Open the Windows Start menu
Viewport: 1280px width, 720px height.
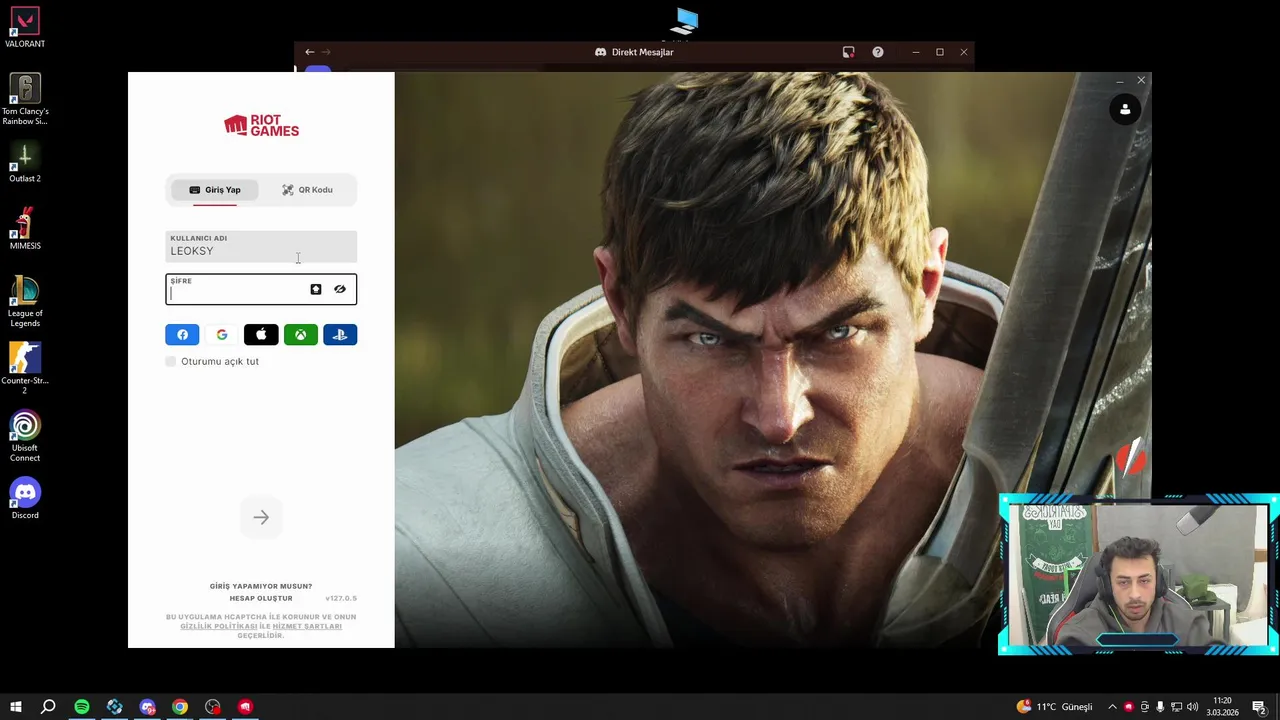(15, 707)
